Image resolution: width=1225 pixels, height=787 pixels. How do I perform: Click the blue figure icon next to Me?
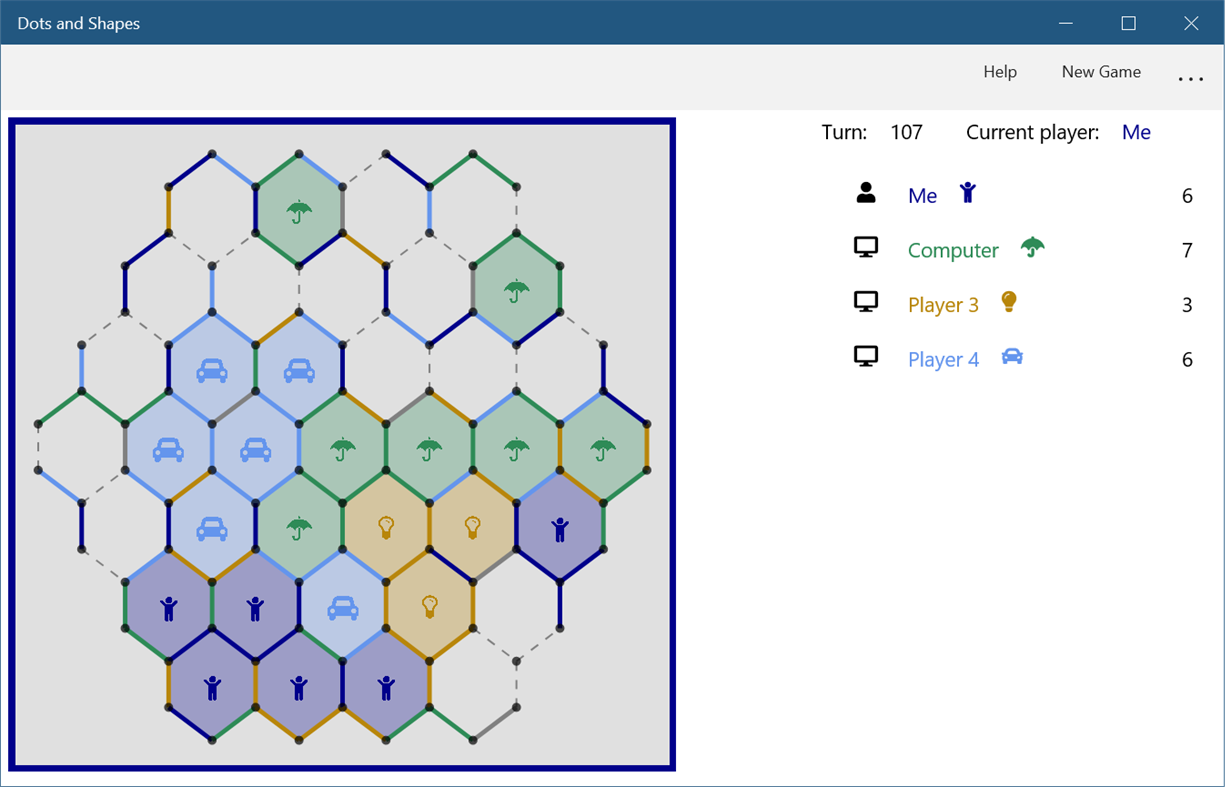coord(967,193)
